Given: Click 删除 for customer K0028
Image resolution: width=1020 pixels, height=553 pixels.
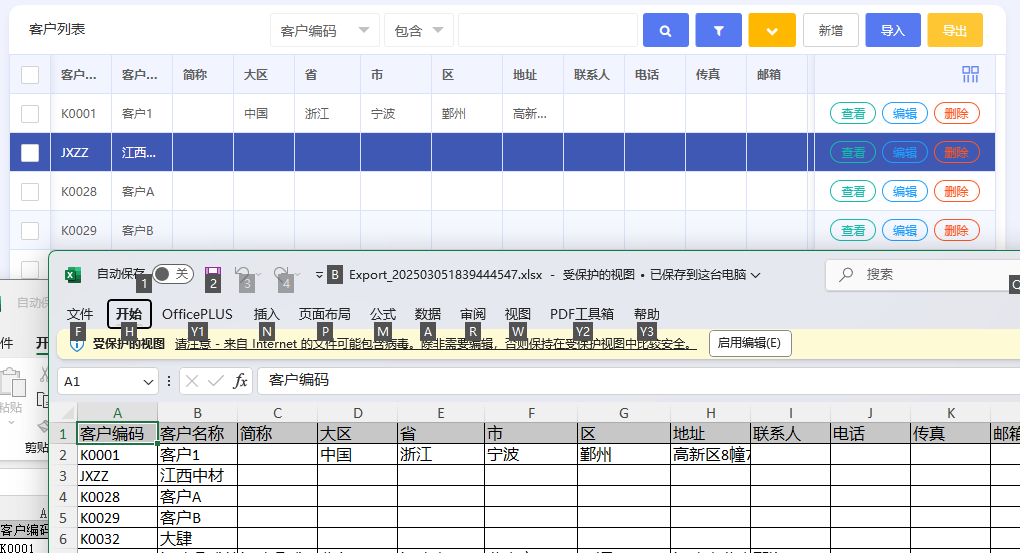Looking at the screenshot, I should point(956,192).
